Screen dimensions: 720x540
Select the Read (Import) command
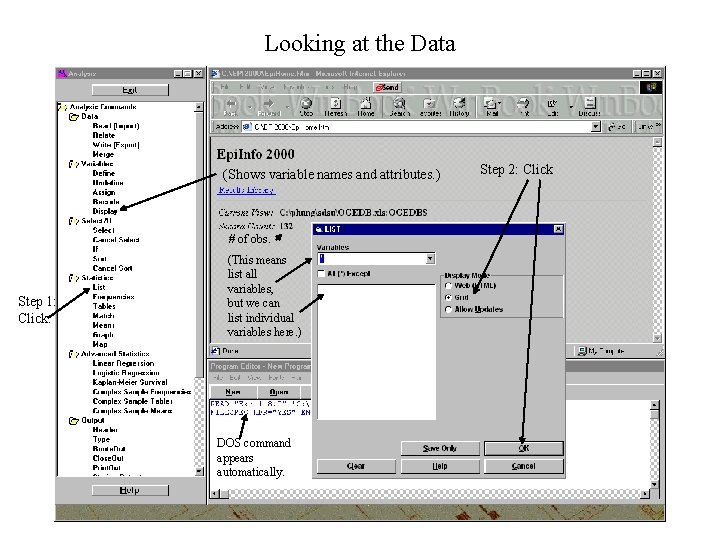point(116,126)
